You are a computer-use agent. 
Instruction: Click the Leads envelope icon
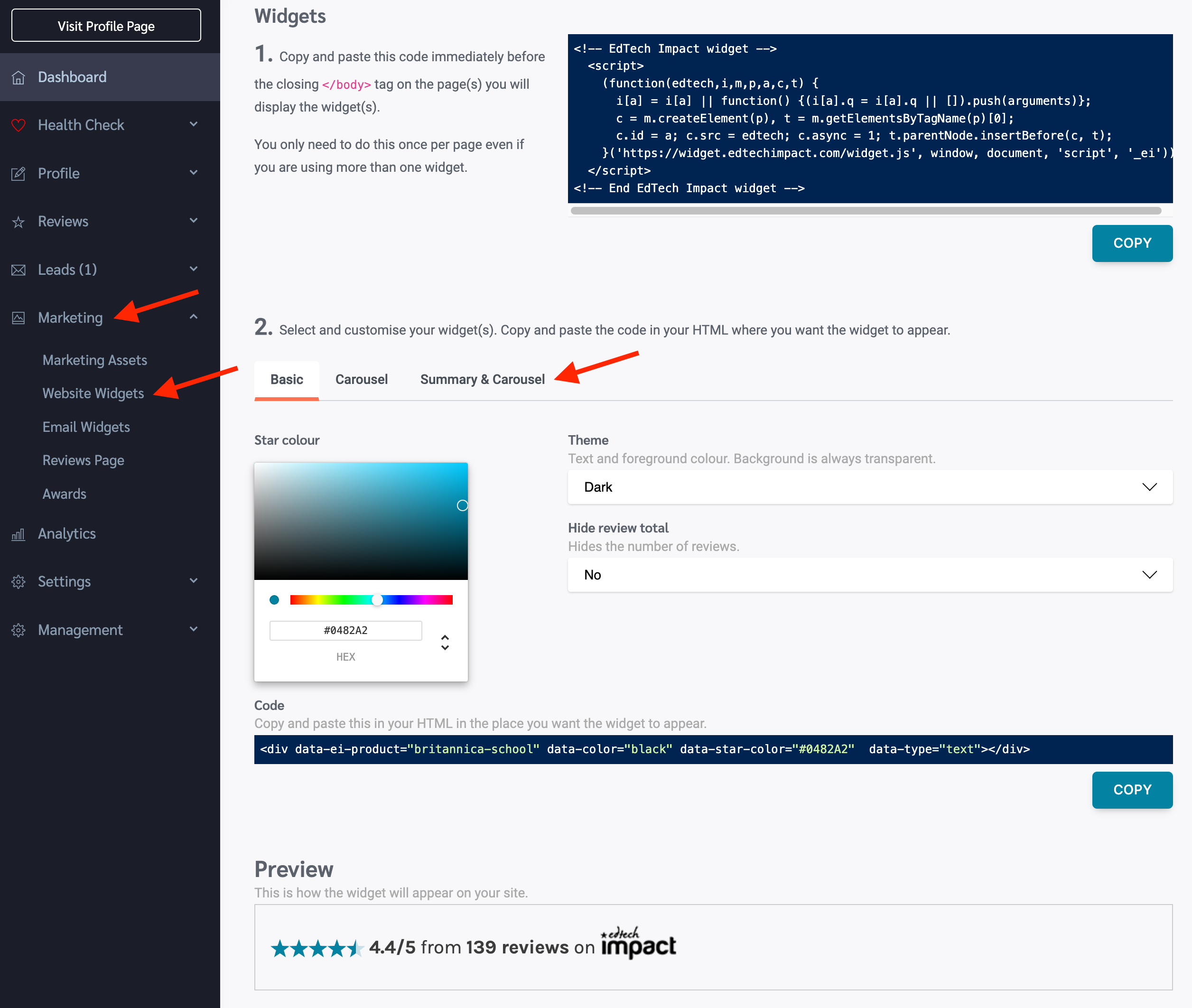tap(19, 270)
